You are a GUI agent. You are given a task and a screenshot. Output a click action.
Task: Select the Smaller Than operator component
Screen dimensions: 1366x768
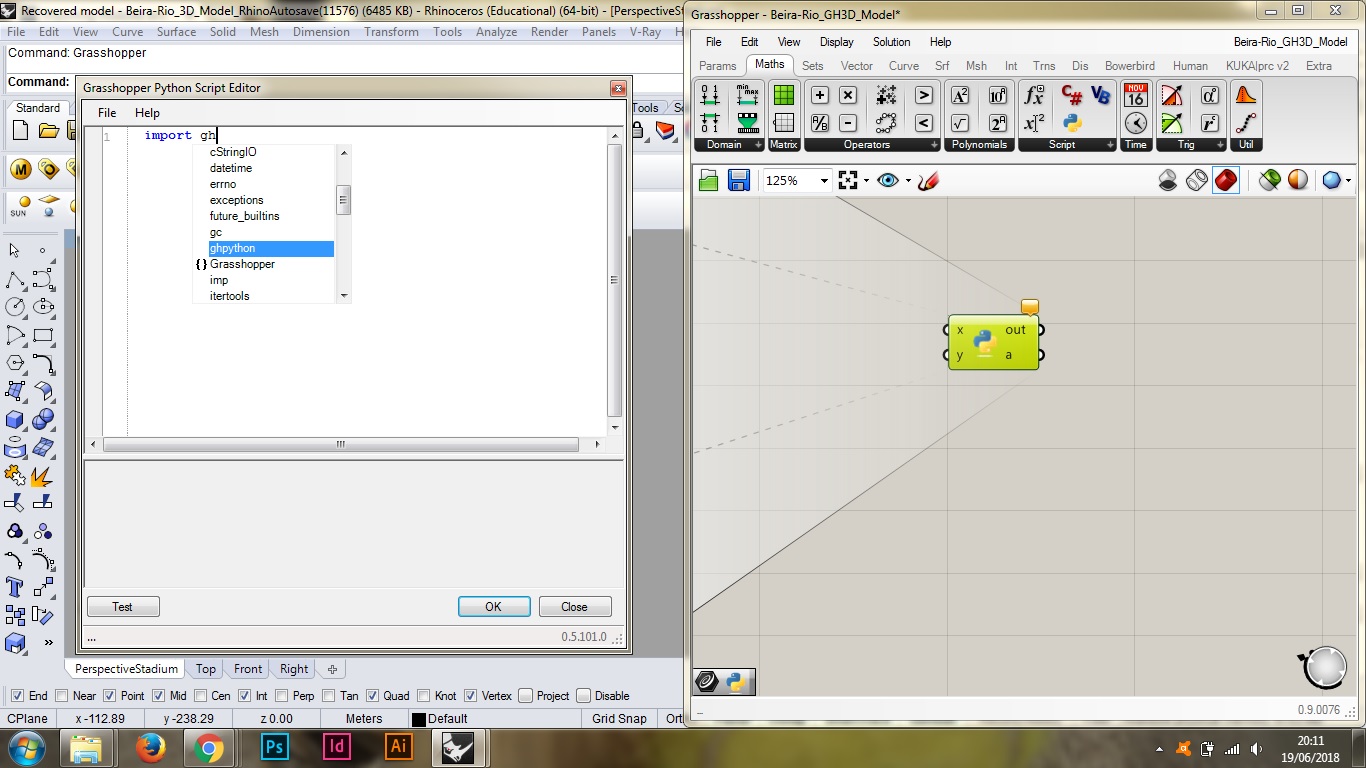tap(924, 124)
